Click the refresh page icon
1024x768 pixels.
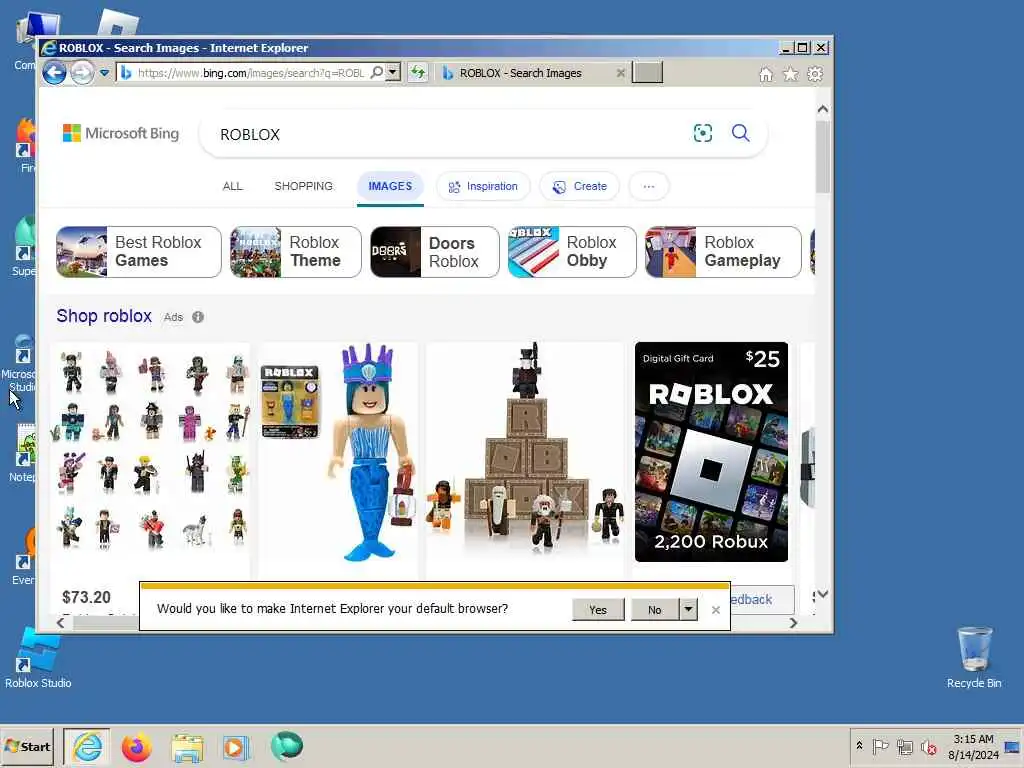tap(417, 72)
